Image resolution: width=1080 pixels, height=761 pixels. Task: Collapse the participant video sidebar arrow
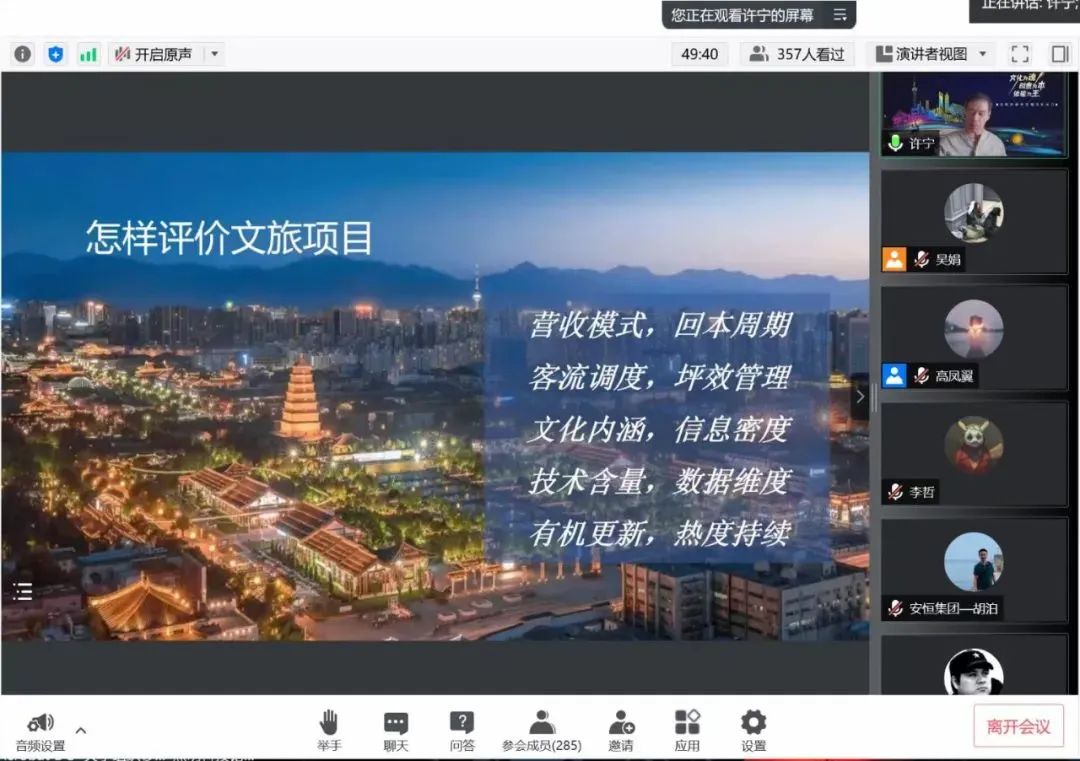(859, 396)
